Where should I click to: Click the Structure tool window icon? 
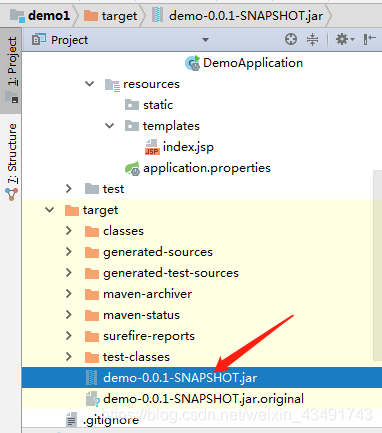click(x=11, y=194)
